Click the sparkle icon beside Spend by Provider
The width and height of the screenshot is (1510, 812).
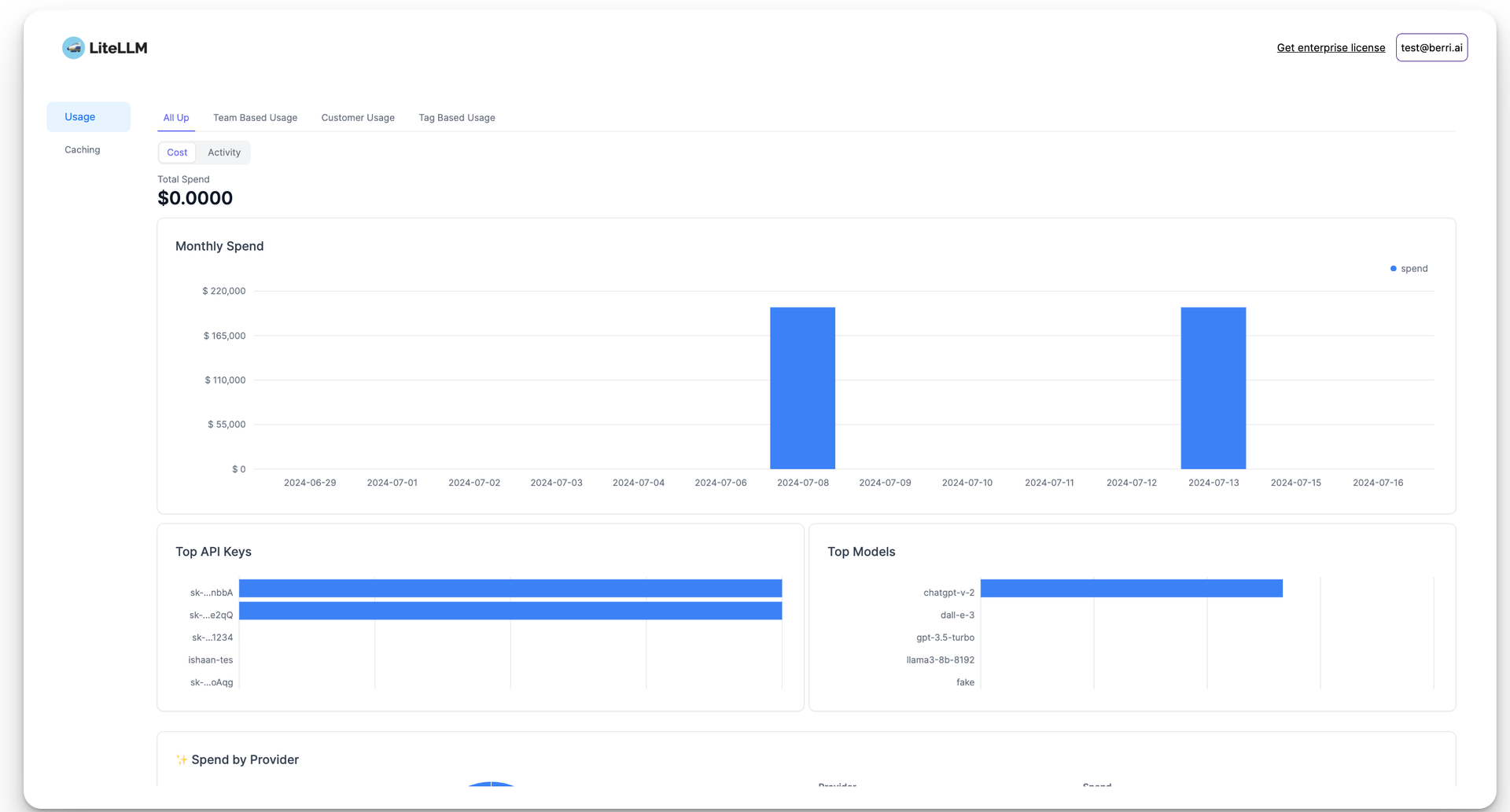click(x=182, y=759)
